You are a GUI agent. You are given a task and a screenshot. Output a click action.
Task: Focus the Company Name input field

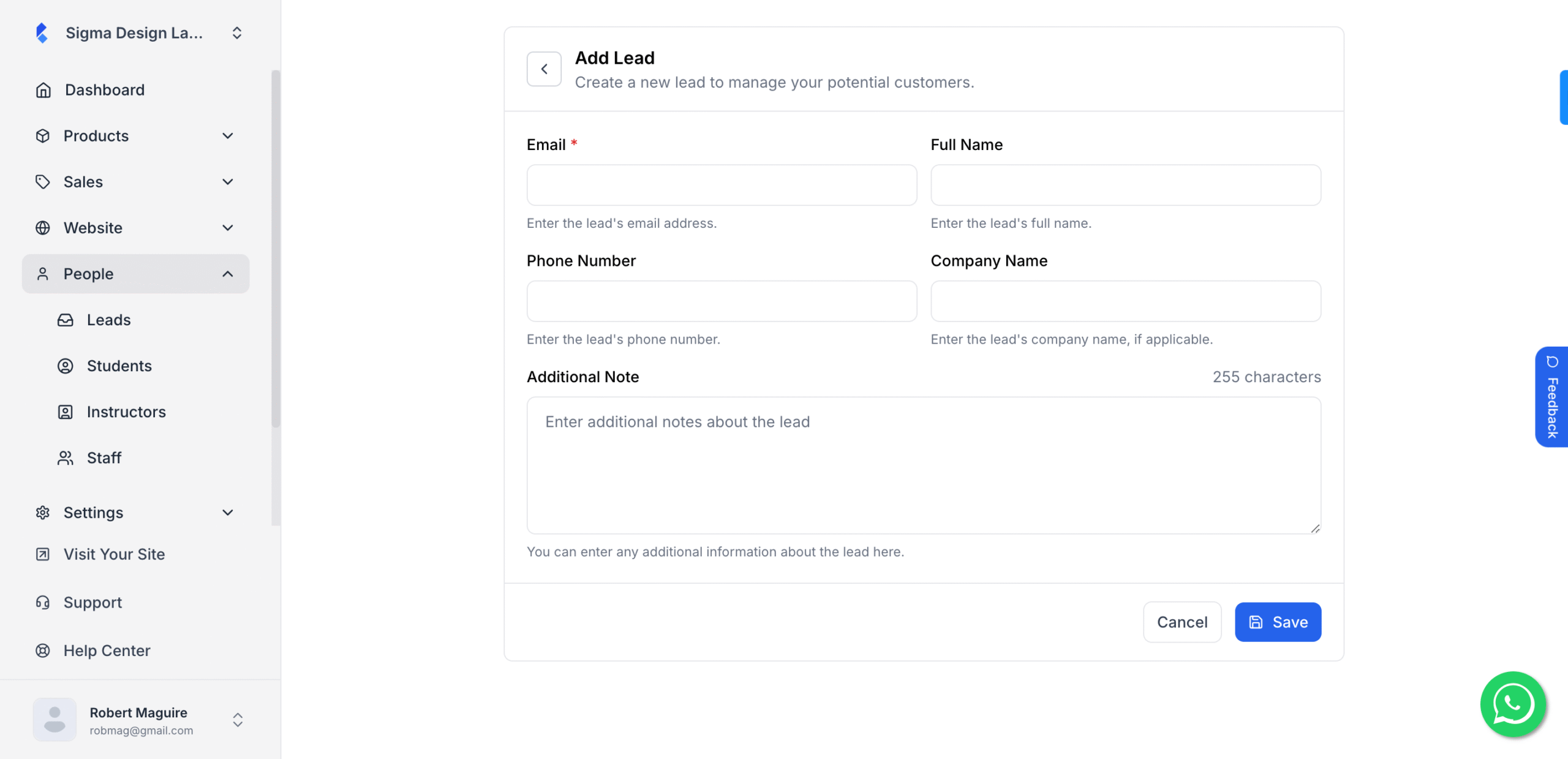1126,301
